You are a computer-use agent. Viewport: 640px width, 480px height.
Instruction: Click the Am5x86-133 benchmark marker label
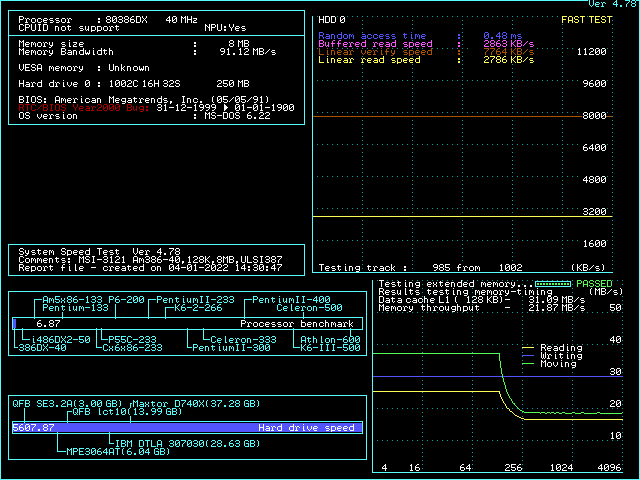point(72,300)
